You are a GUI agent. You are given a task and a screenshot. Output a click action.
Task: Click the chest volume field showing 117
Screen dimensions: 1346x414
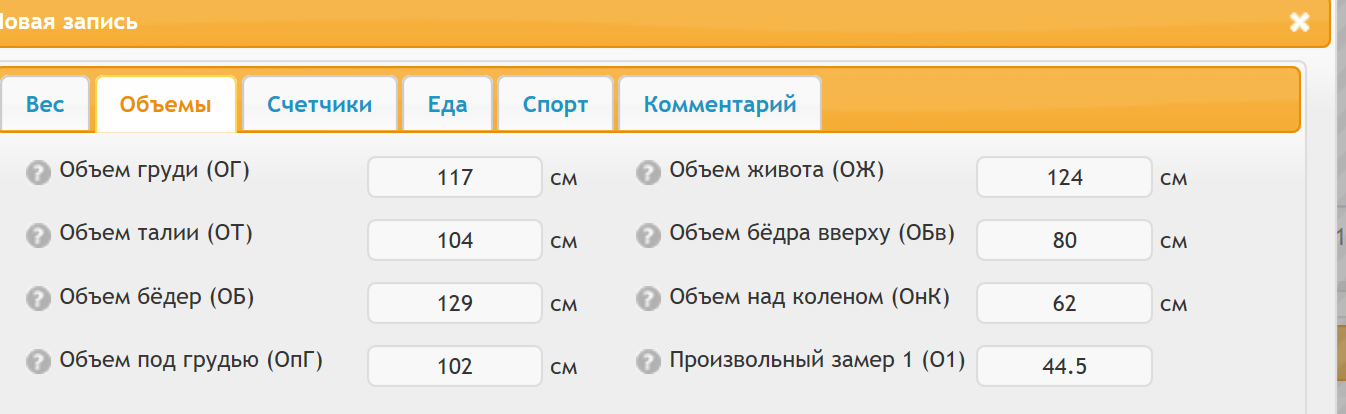[455, 178]
